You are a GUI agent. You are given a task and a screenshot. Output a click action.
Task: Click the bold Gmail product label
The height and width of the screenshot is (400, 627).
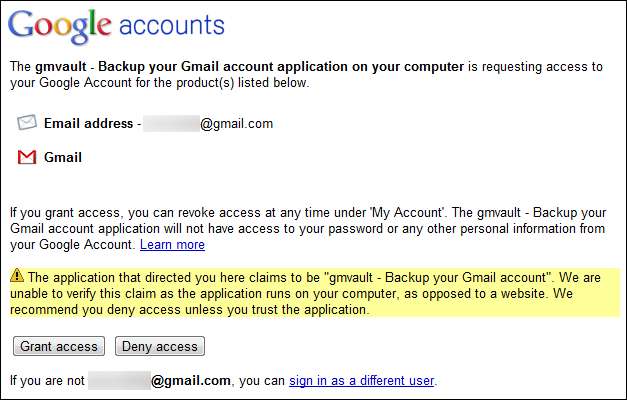63,157
